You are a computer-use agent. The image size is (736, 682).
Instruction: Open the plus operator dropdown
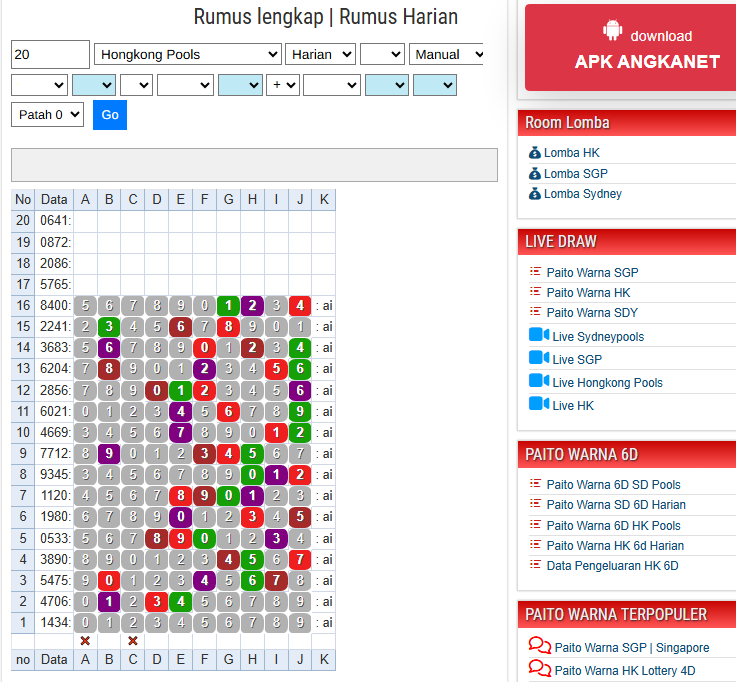click(x=284, y=85)
